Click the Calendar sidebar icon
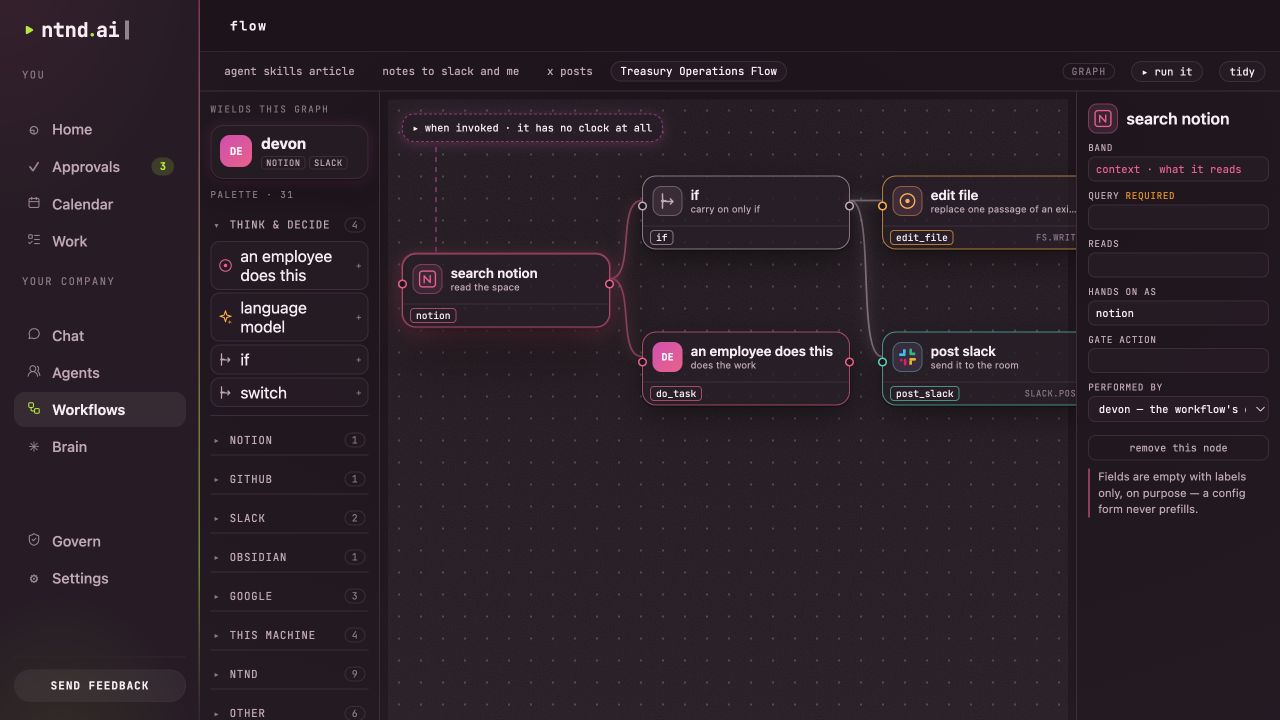The height and width of the screenshot is (720, 1280). 34,203
